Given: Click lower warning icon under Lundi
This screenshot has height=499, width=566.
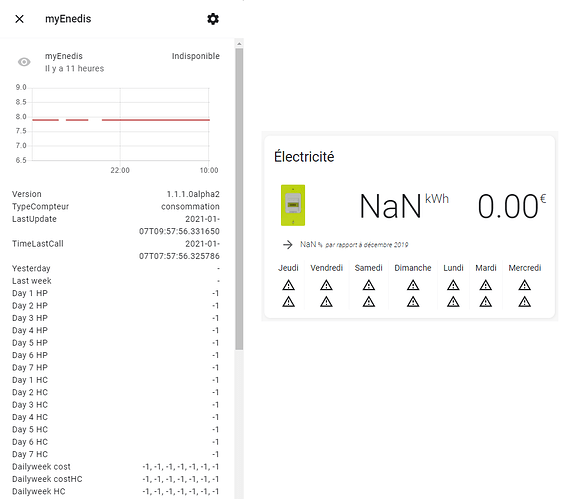Looking at the screenshot, I should pos(453,301).
